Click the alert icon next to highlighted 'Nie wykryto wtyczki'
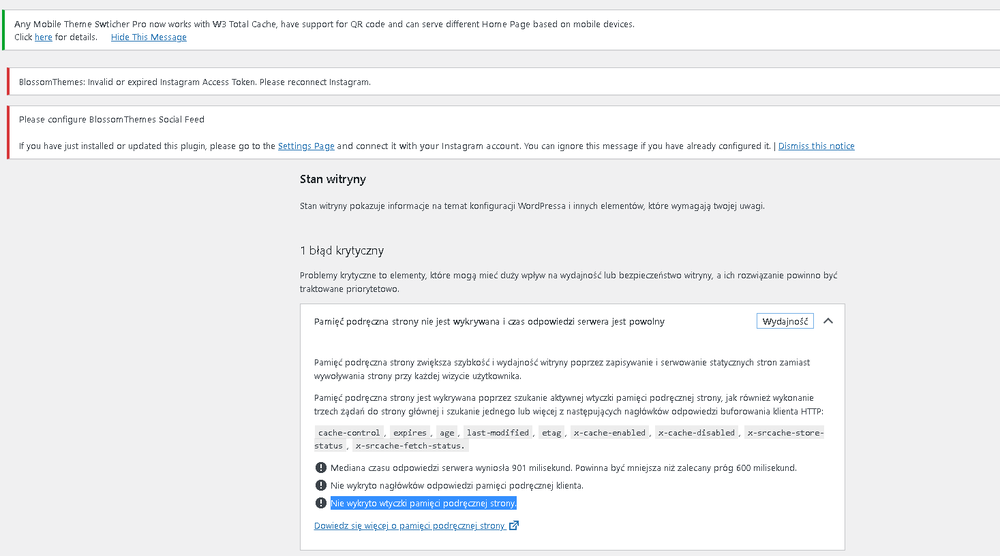The width and height of the screenshot is (1000, 556). 321,503
